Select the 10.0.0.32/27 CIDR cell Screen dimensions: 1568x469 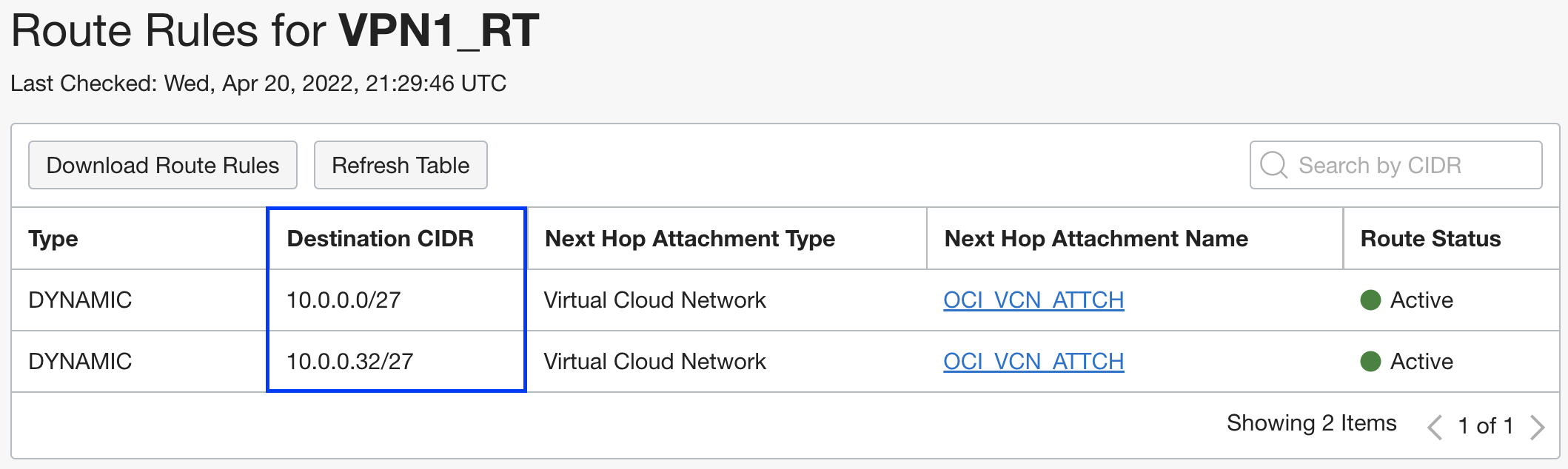349,362
